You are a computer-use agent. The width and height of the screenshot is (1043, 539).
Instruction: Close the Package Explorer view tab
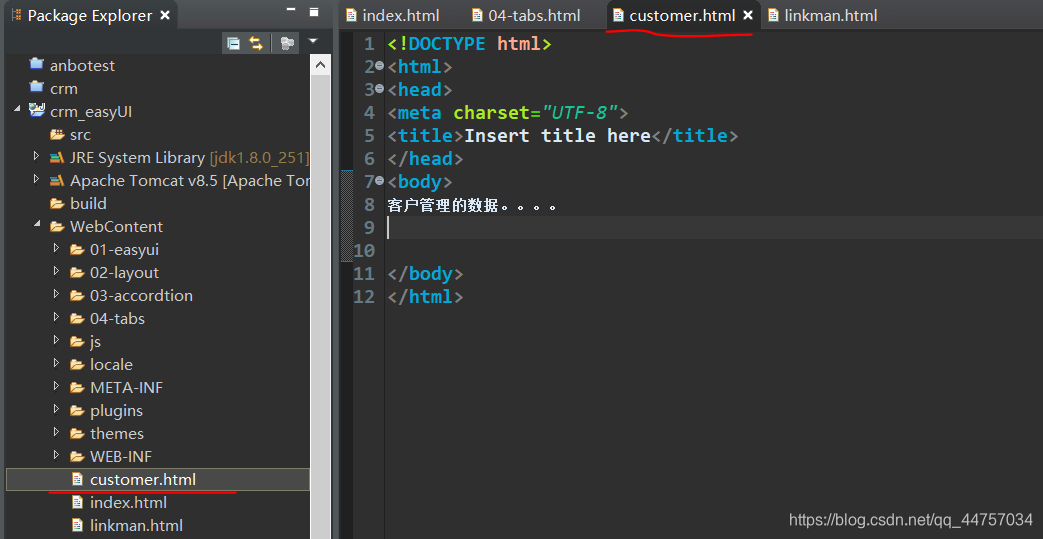(x=166, y=15)
